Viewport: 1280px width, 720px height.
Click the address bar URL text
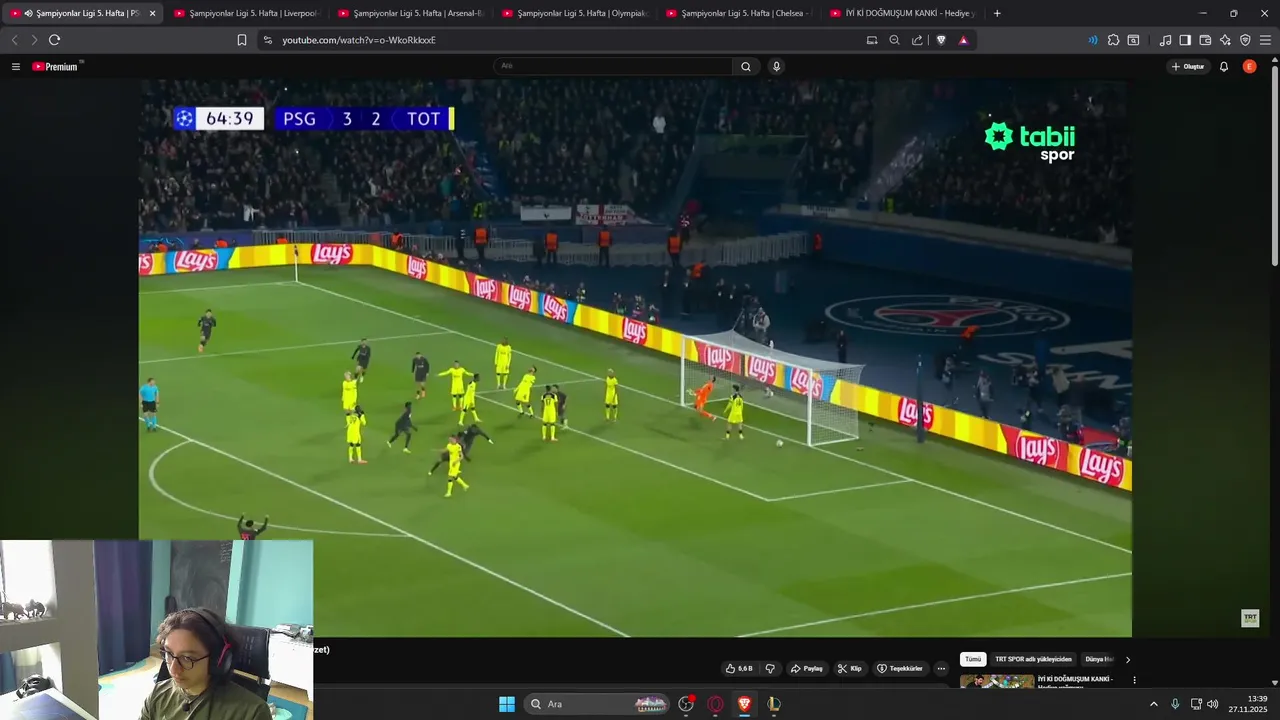[358, 40]
